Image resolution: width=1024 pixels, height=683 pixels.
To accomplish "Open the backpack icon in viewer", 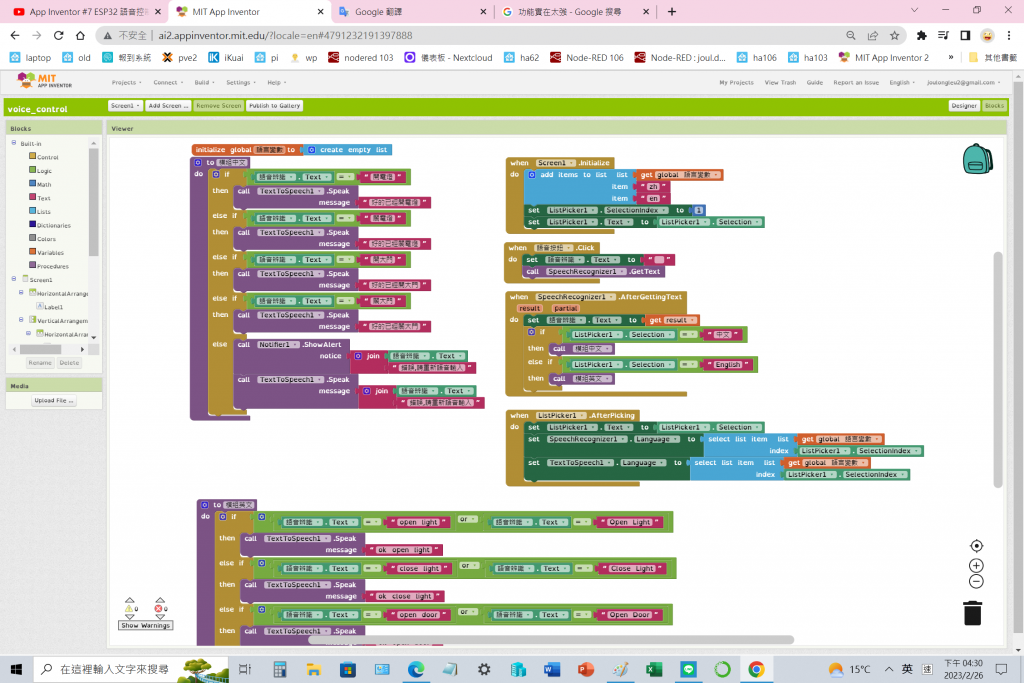I will (x=977, y=159).
